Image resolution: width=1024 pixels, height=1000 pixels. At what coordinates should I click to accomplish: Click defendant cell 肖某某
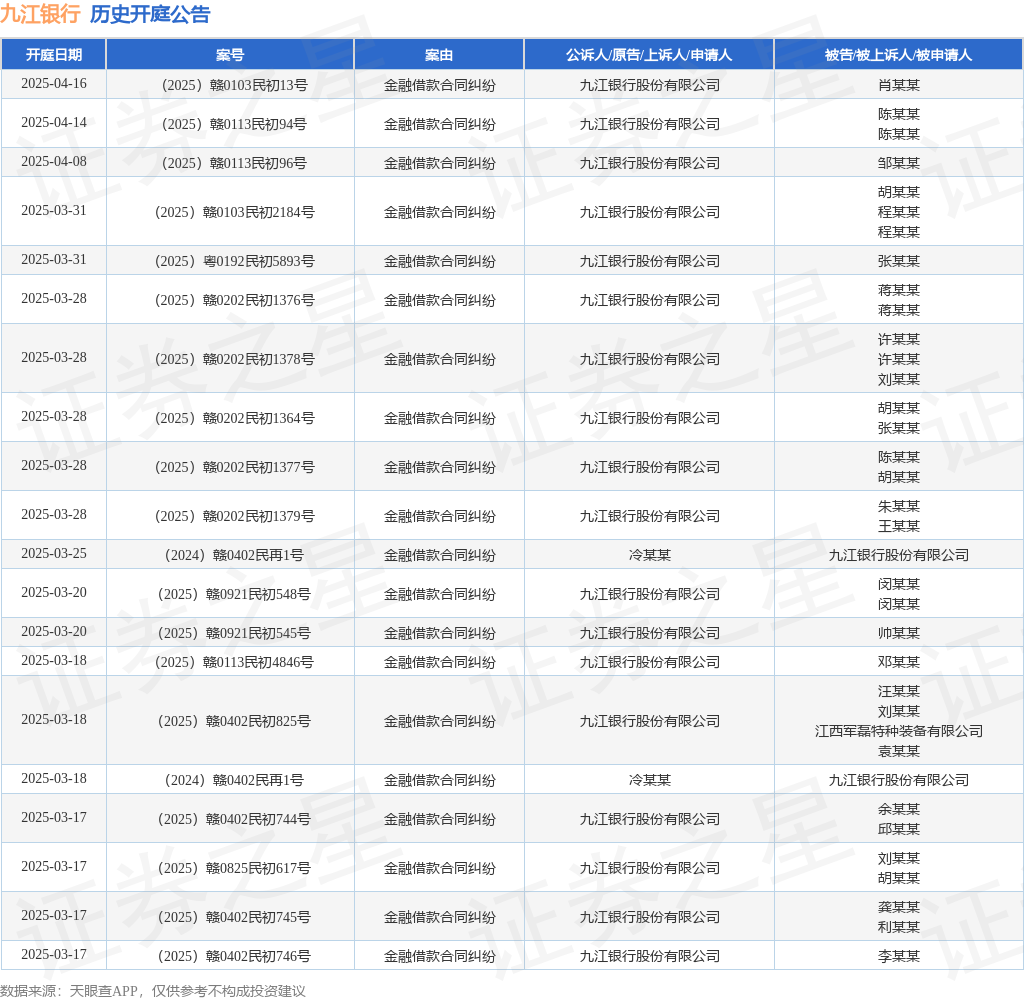[899, 85]
